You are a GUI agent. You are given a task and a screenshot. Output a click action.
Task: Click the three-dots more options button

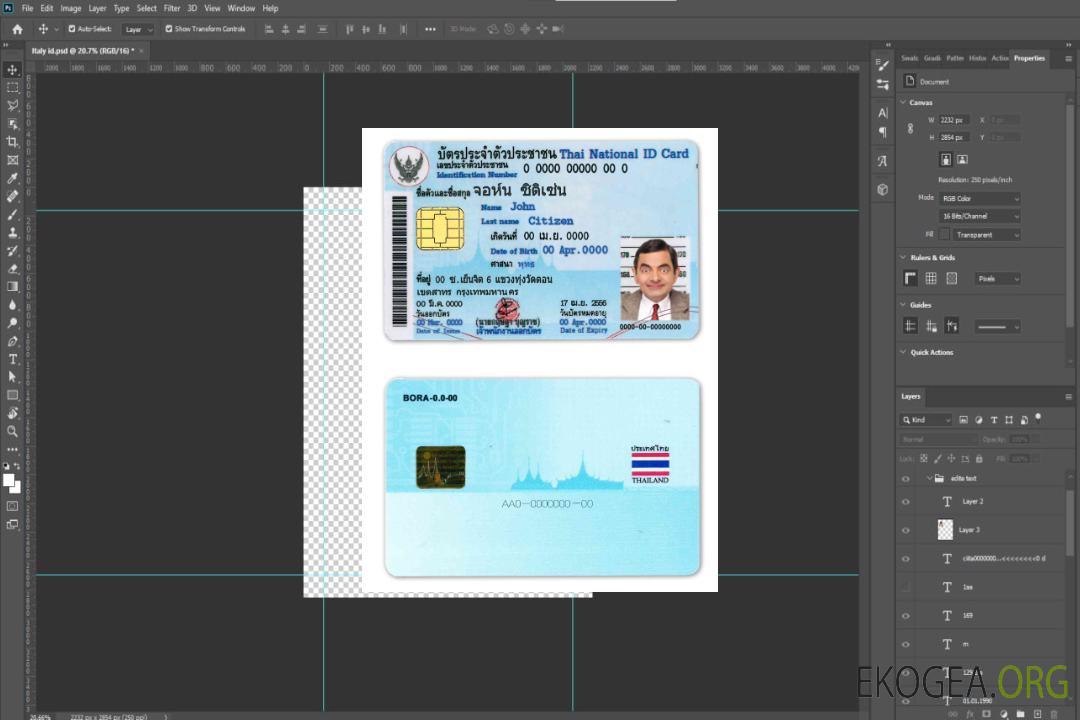pyautogui.click(x=430, y=29)
